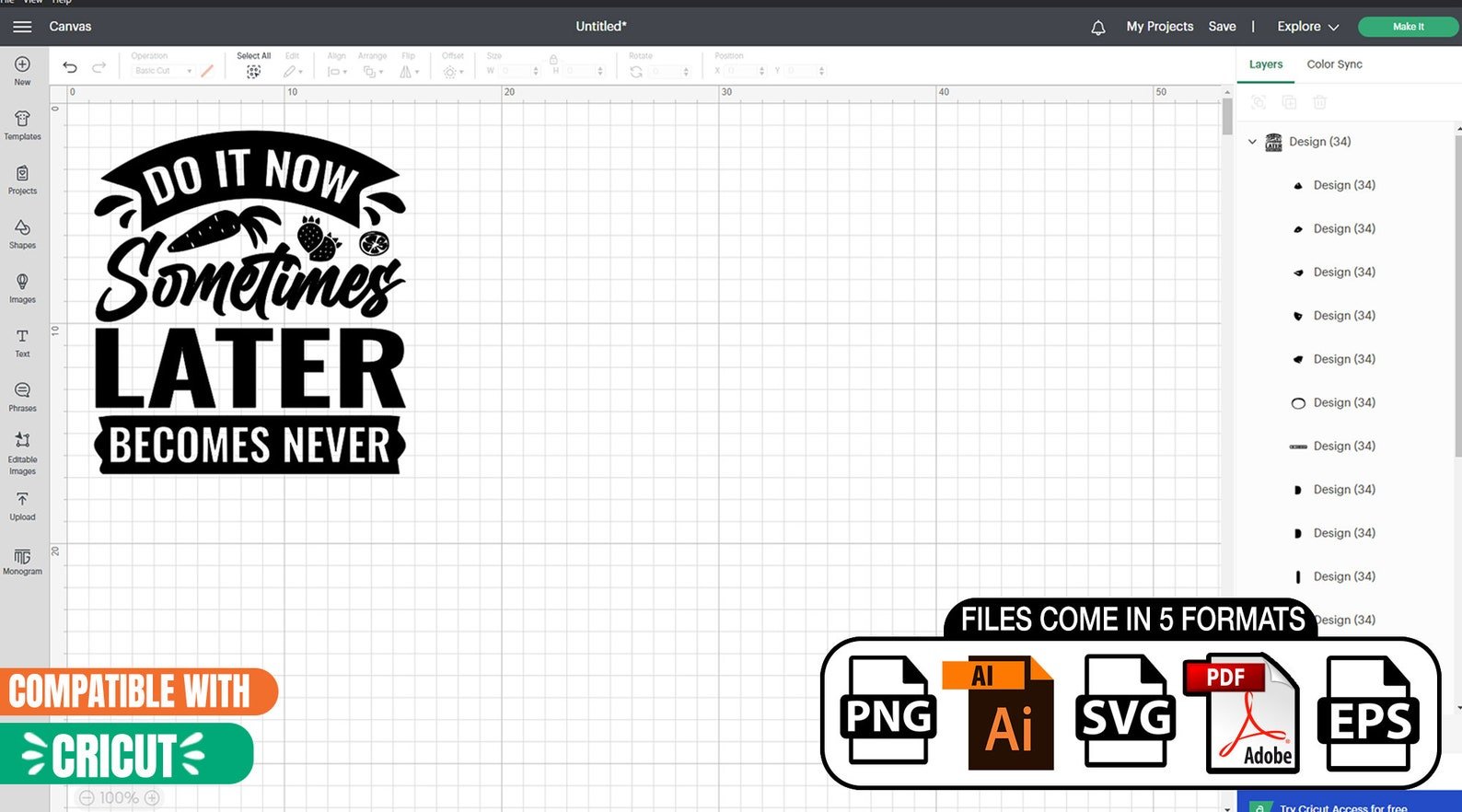This screenshot has height=812, width=1462.
Task: Zoom in with the plus button
Action: click(152, 798)
